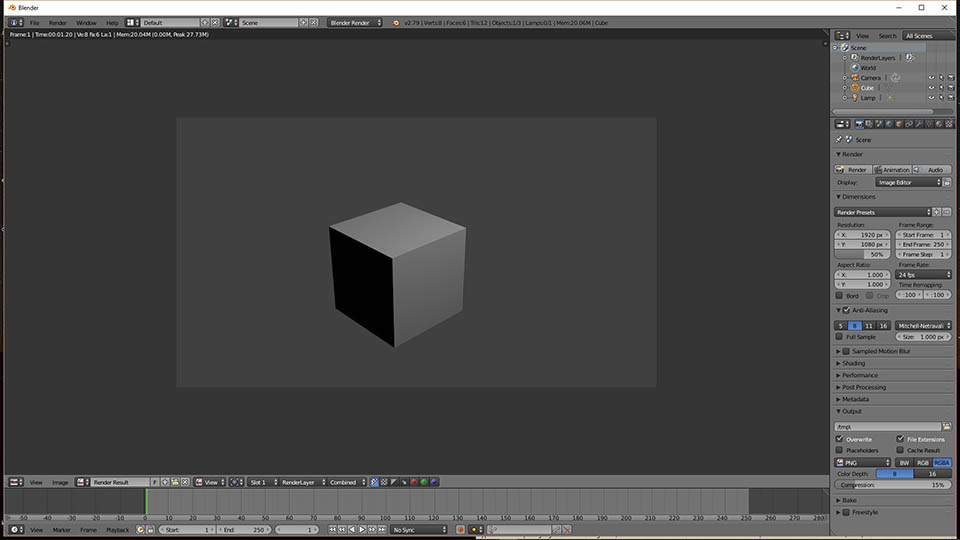The image size is (960, 540).
Task: Click the color and alpha display icon
Action: (x=374, y=482)
